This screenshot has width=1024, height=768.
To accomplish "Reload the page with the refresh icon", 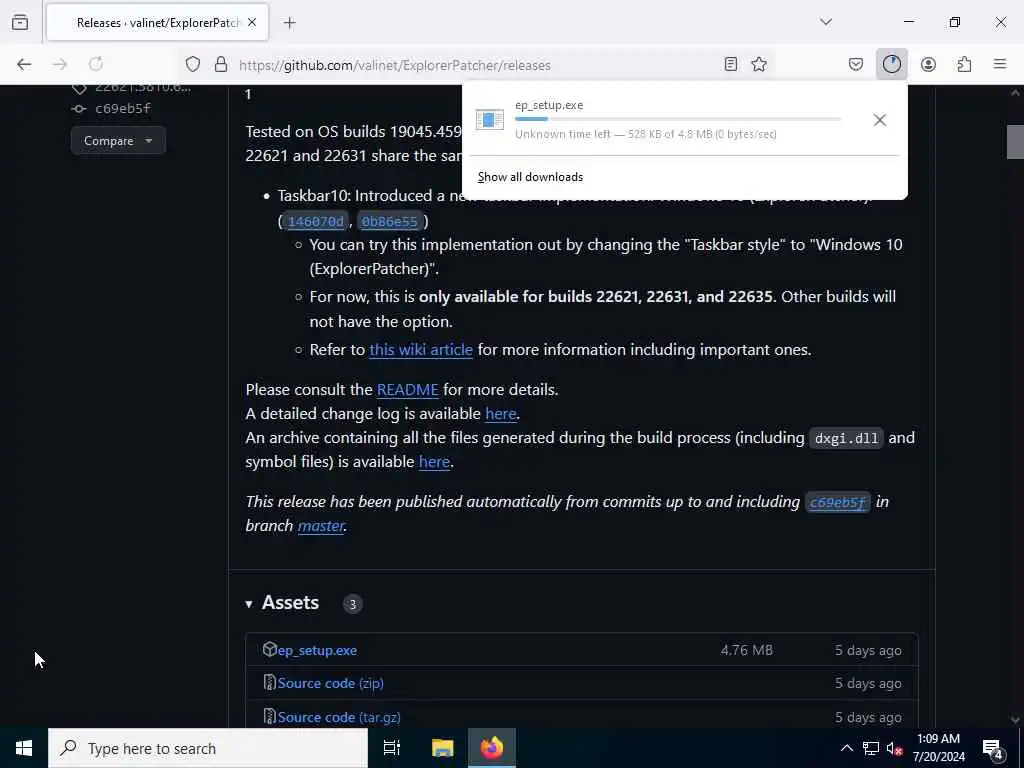I will coord(96,64).
